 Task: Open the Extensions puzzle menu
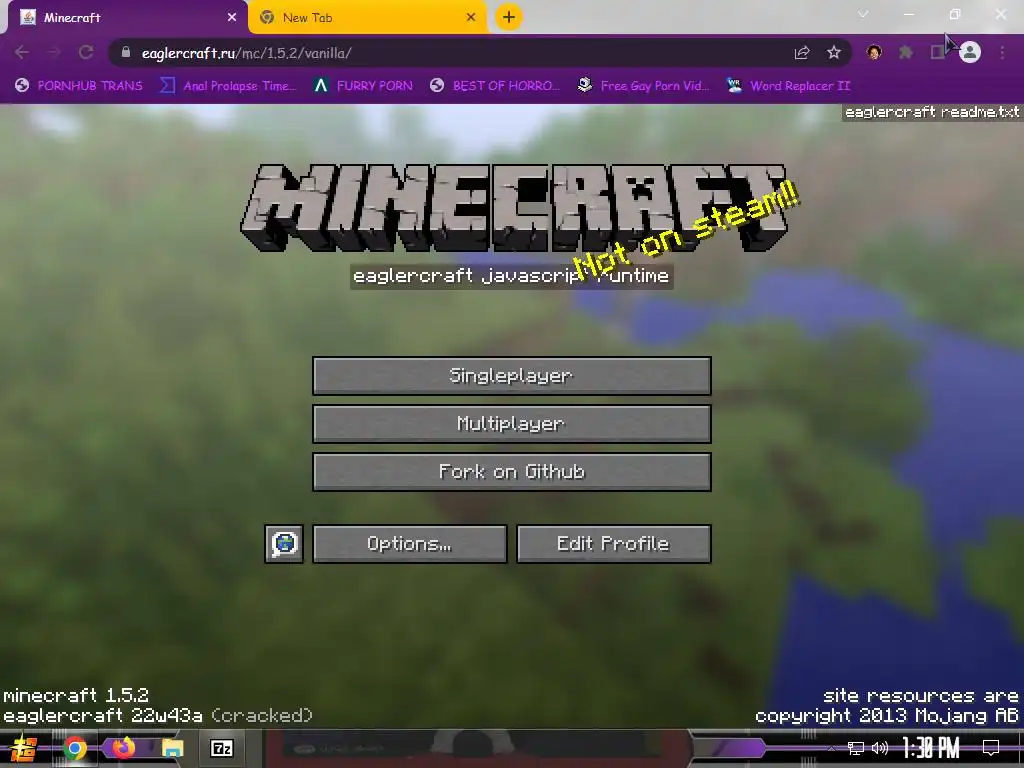[906, 52]
